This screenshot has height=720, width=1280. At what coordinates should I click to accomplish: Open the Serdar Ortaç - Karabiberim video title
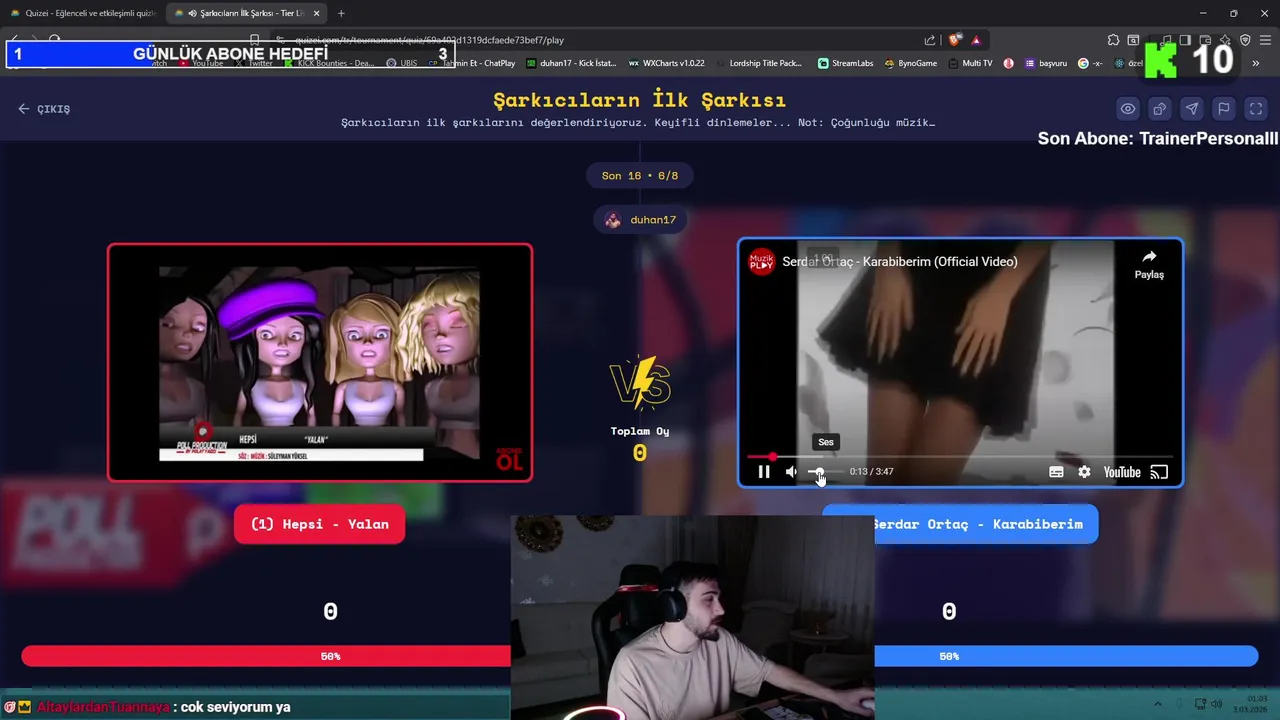(x=900, y=261)
